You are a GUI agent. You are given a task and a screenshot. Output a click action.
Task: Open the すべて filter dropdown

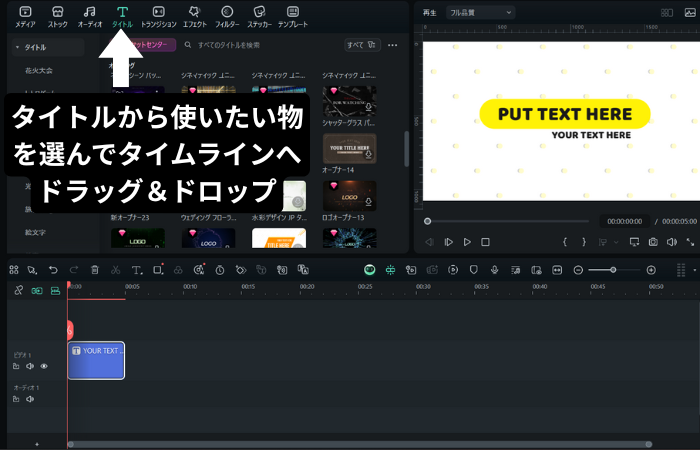[x=362, y=45]
